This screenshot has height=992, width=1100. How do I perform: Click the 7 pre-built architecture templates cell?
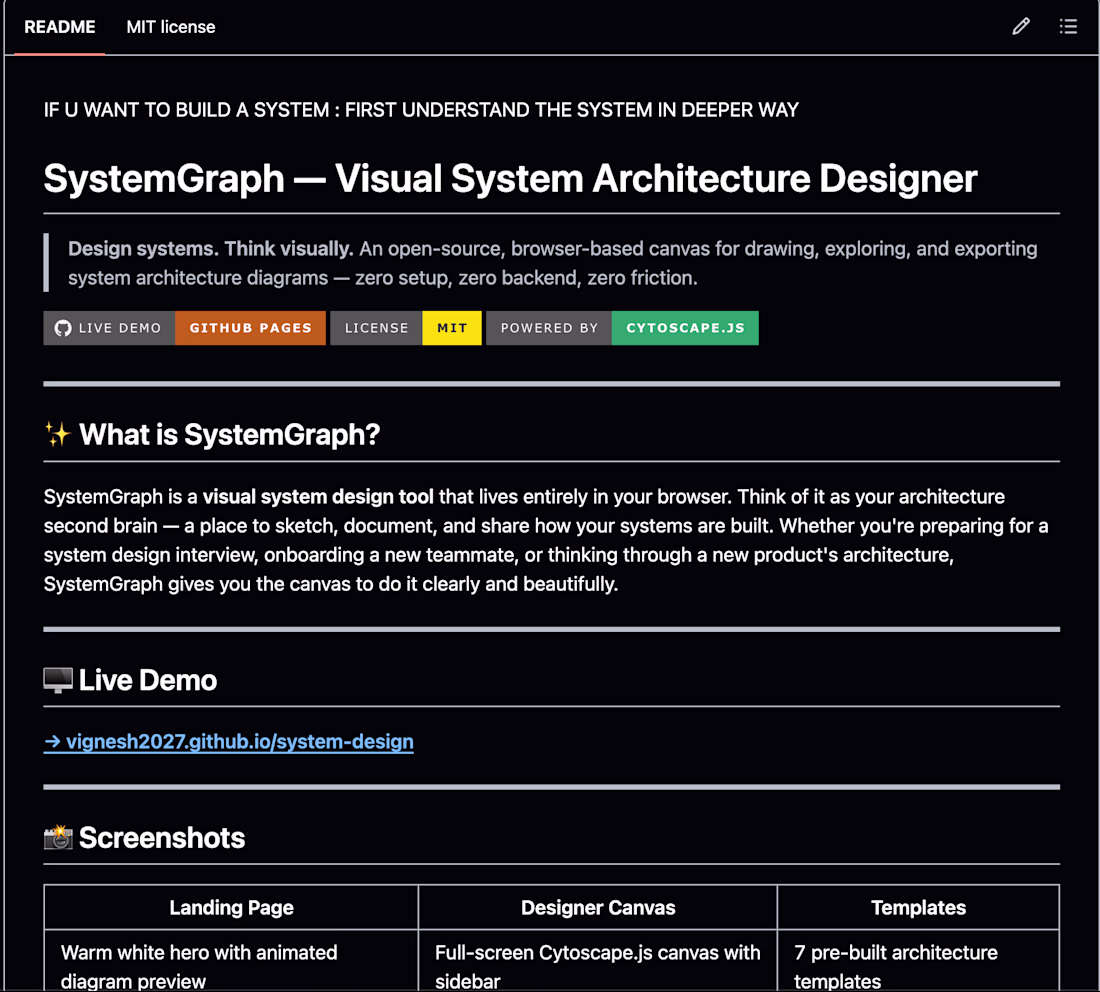click(918, 961)
